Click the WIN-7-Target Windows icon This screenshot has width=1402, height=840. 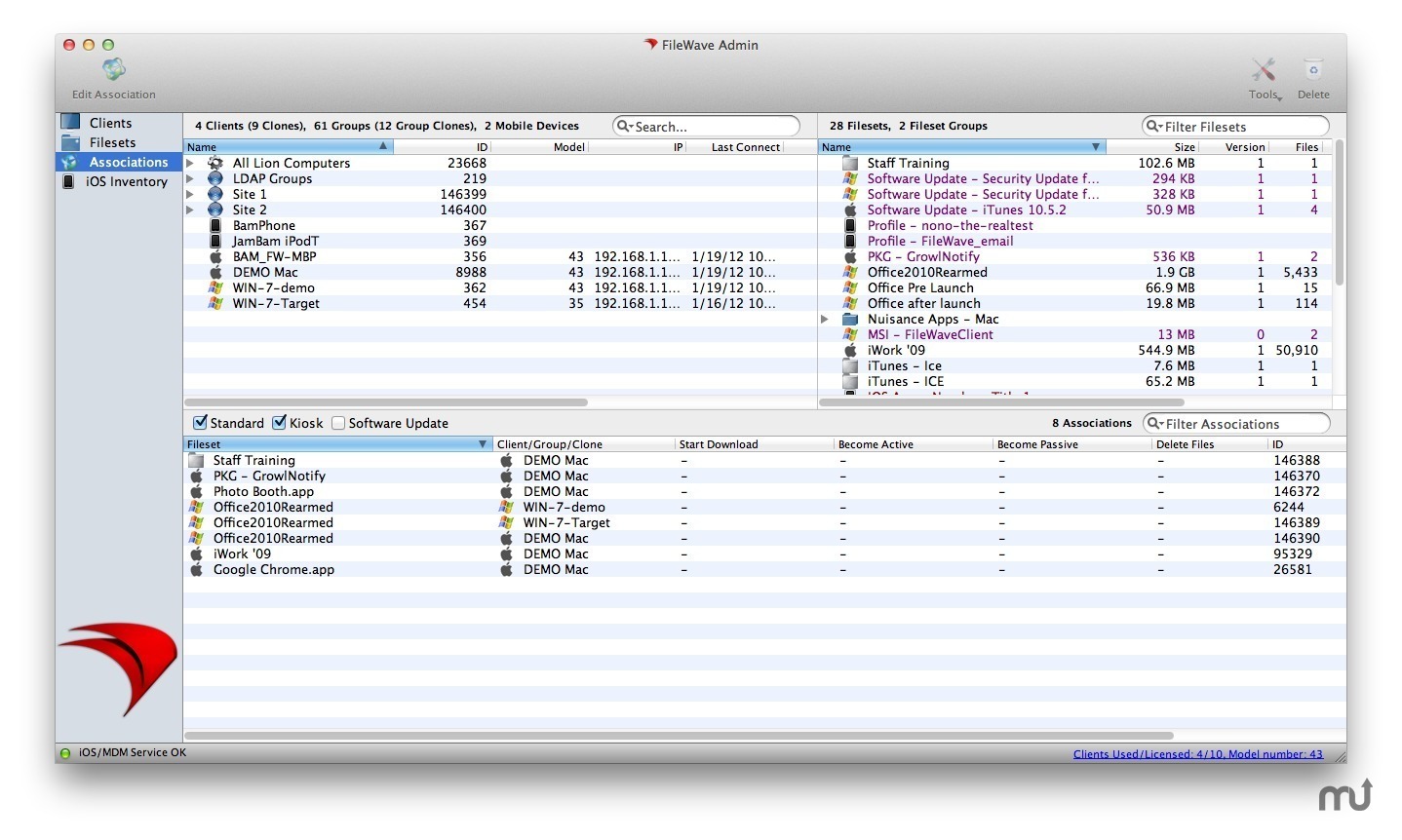(x=215, y=303)
